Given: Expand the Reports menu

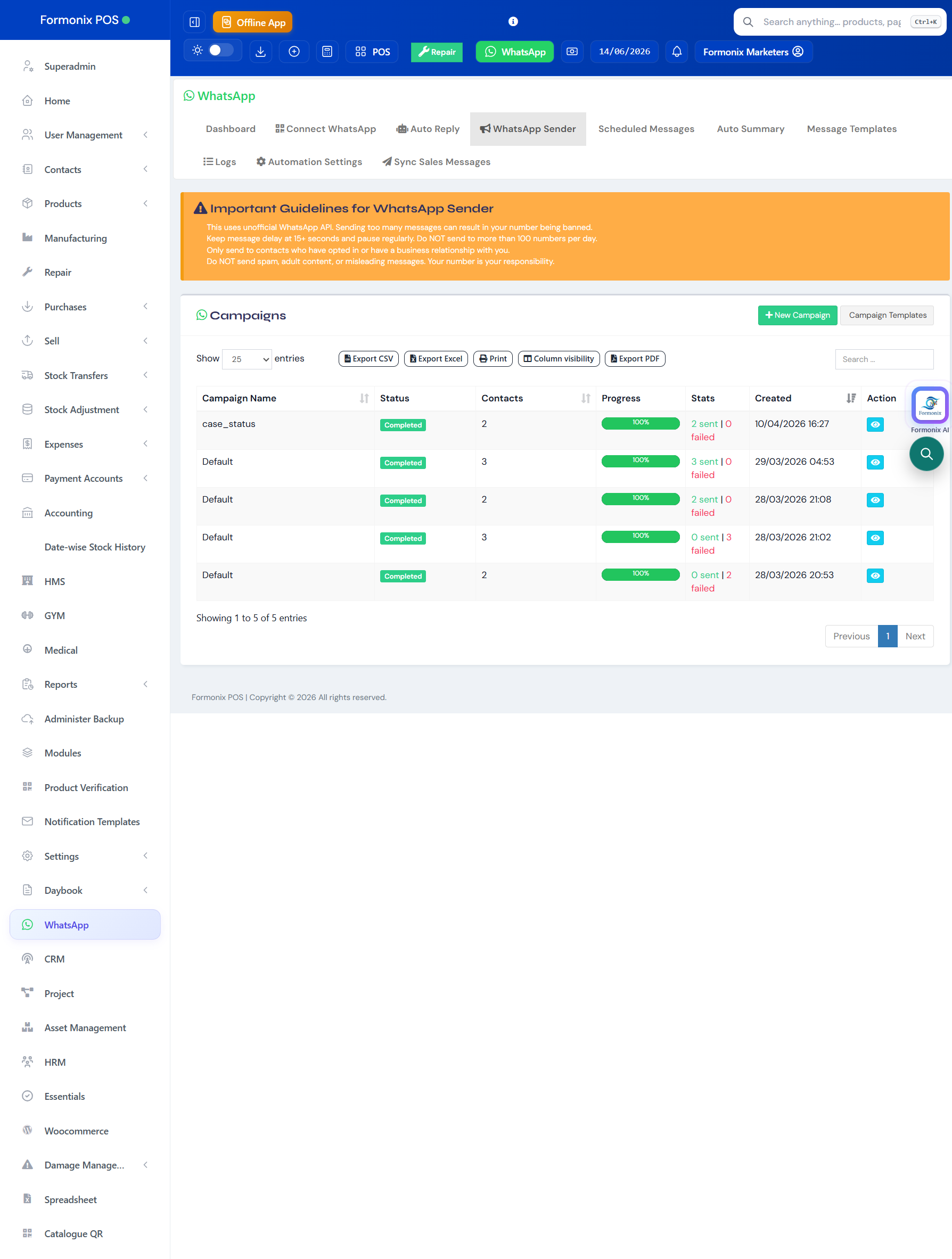Looking at the screenshot, I should point(85,684).
